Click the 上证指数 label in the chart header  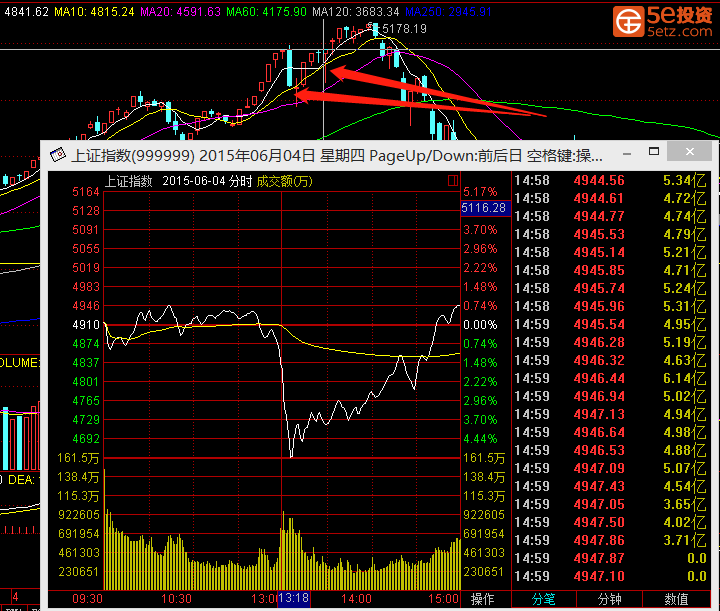tap(129, 181)
